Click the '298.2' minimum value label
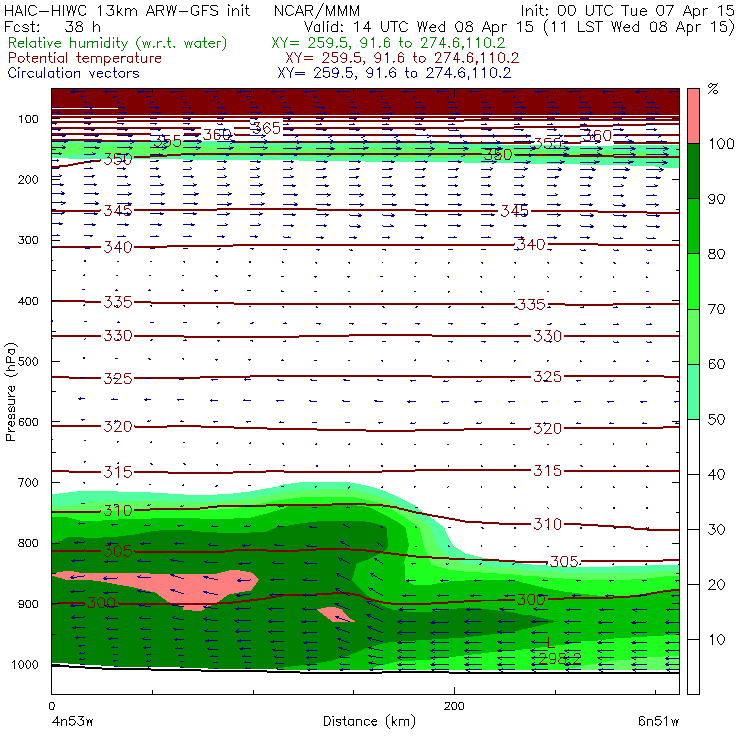This screenshot has height=740, width=740. point(560,658)
